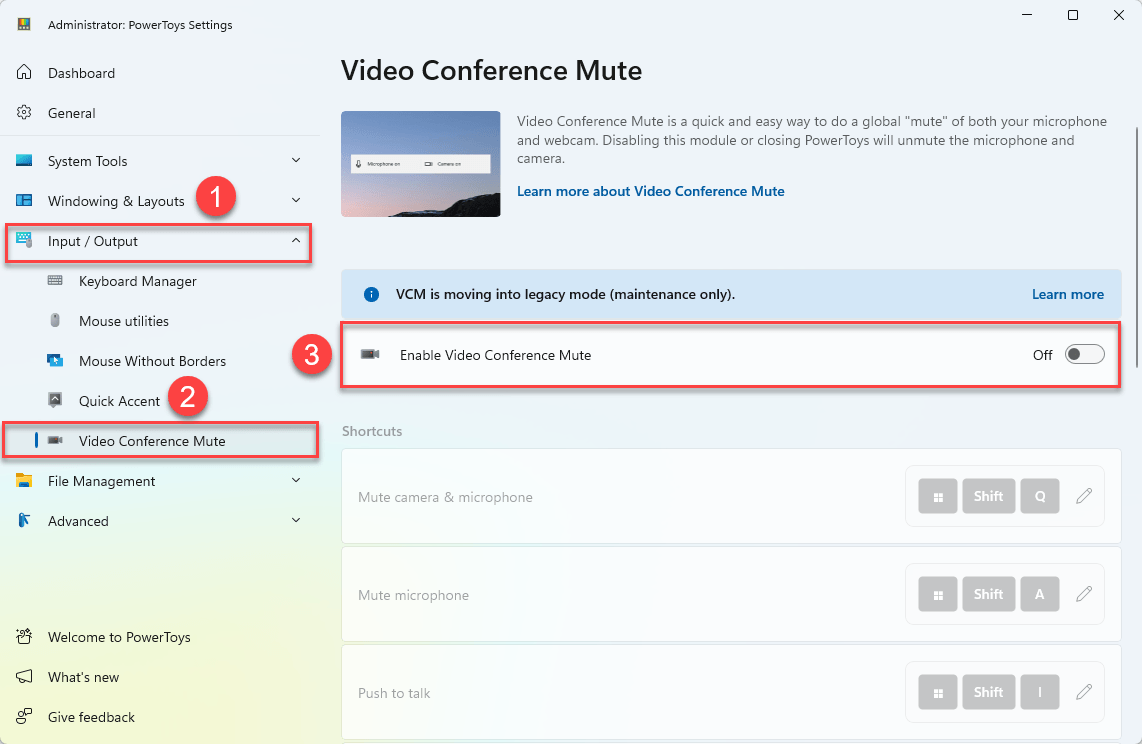Turn on Enable Video Conference Mute toggle
Image resolution: width=1142 pixels, height=744 pixels.
pos(1084,355)
